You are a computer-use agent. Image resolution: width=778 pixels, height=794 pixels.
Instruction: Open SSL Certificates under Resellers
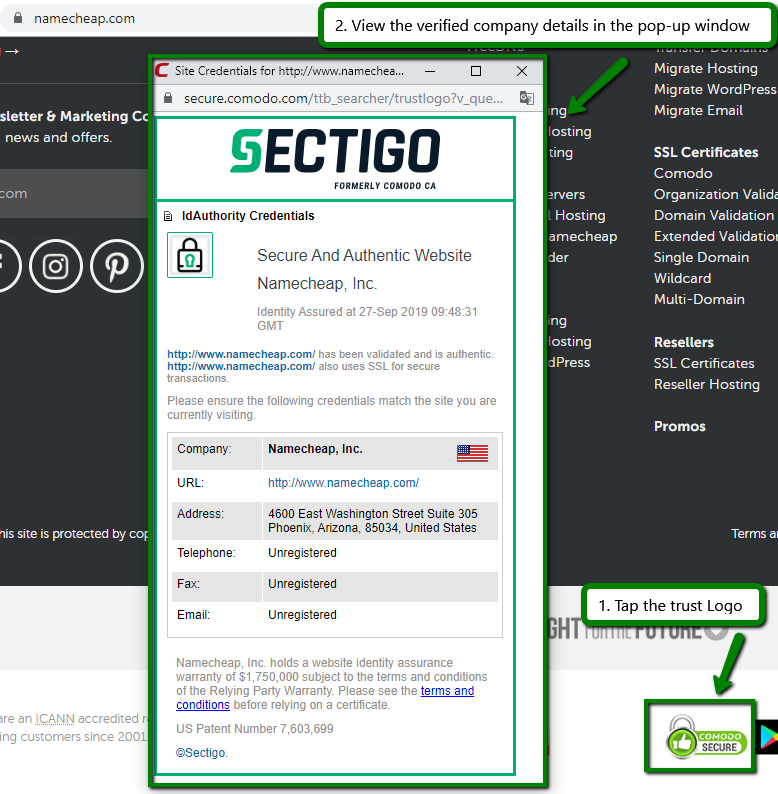point(704,363)
